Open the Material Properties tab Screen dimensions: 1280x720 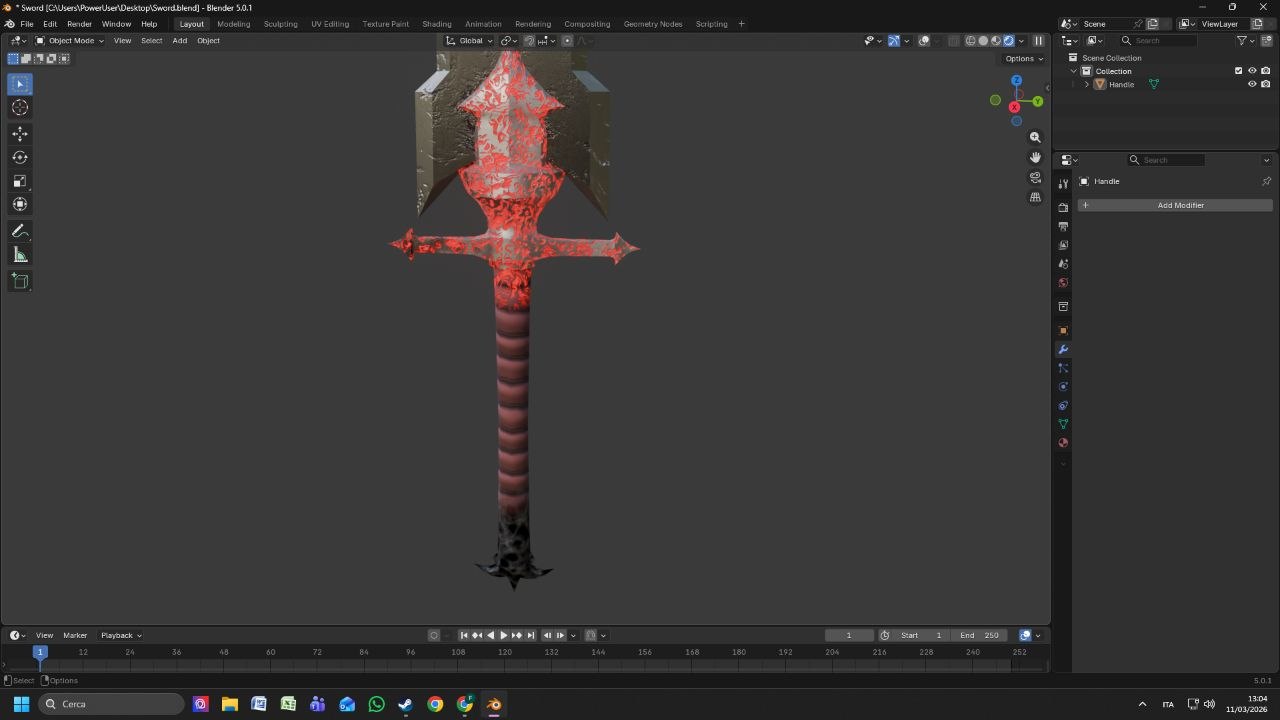[x=1063, y=443]
